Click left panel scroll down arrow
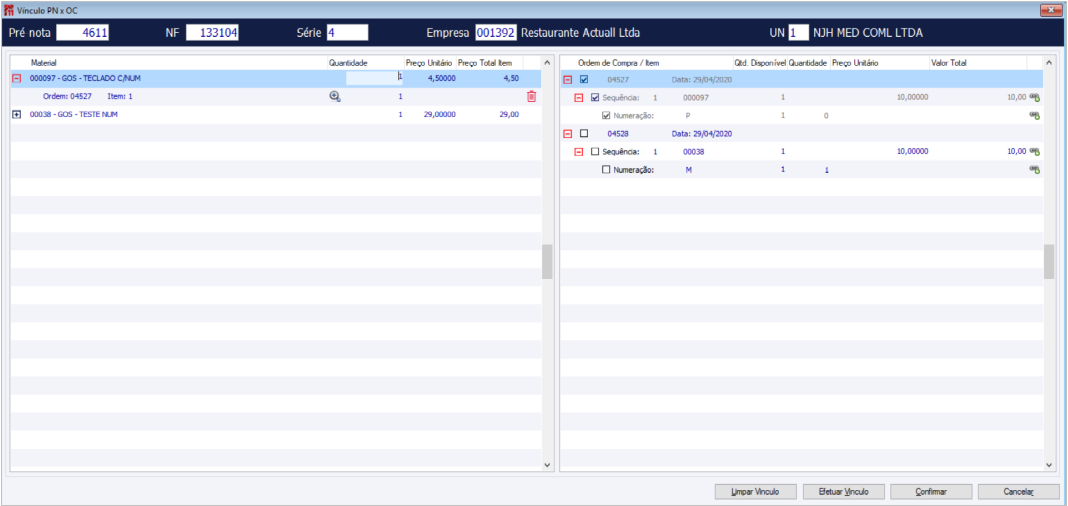 (547, 464)
